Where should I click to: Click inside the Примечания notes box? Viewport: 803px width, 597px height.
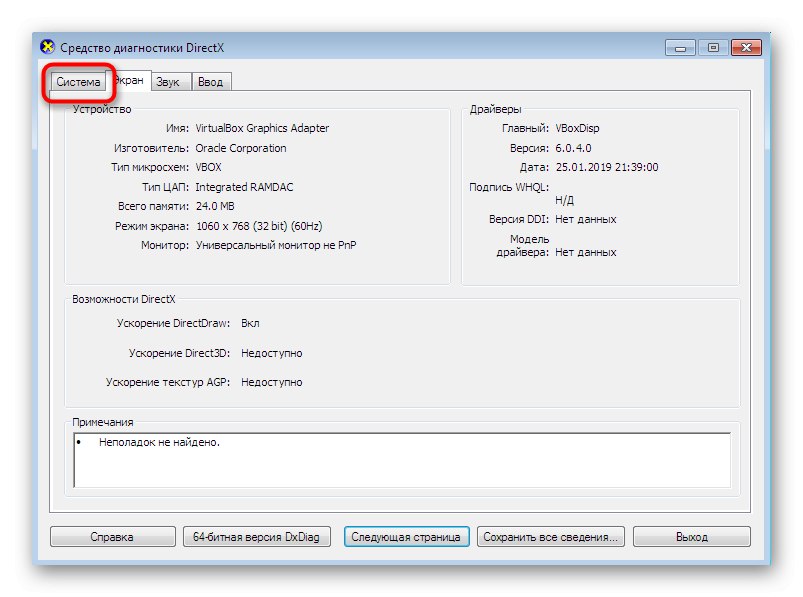pyautogui.click(x=403, y=460)
